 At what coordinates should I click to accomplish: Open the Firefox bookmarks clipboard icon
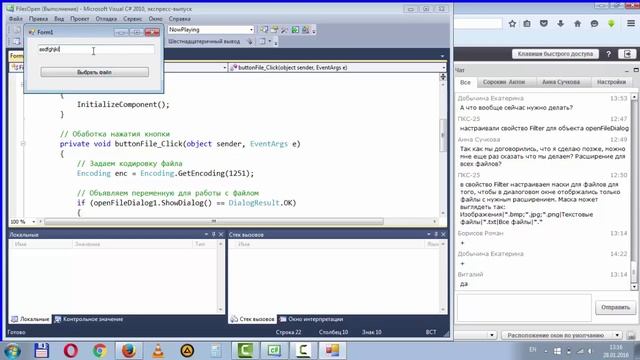tap(527, 24)
